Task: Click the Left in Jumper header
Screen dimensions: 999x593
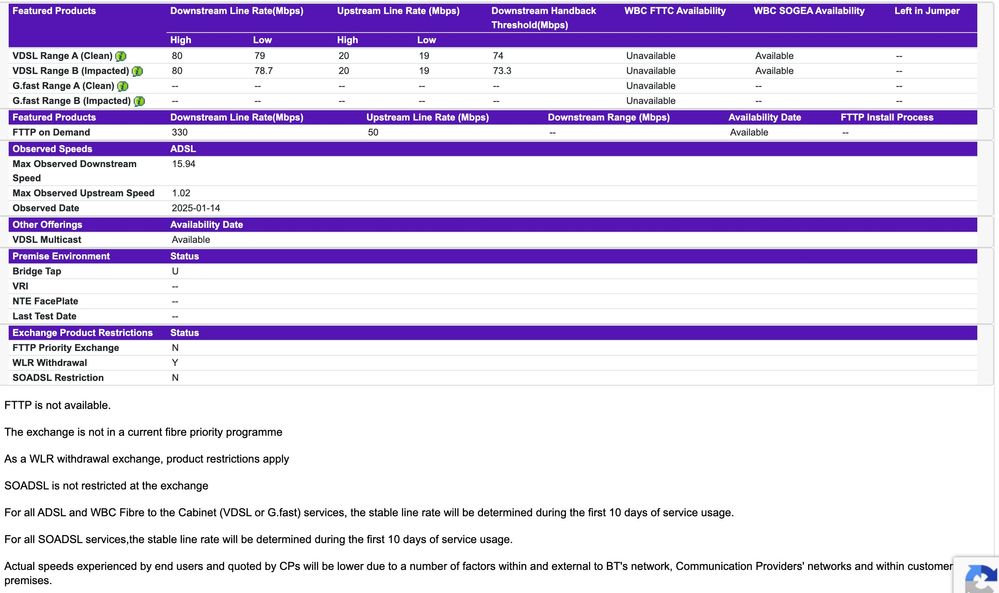Action: 926,11
